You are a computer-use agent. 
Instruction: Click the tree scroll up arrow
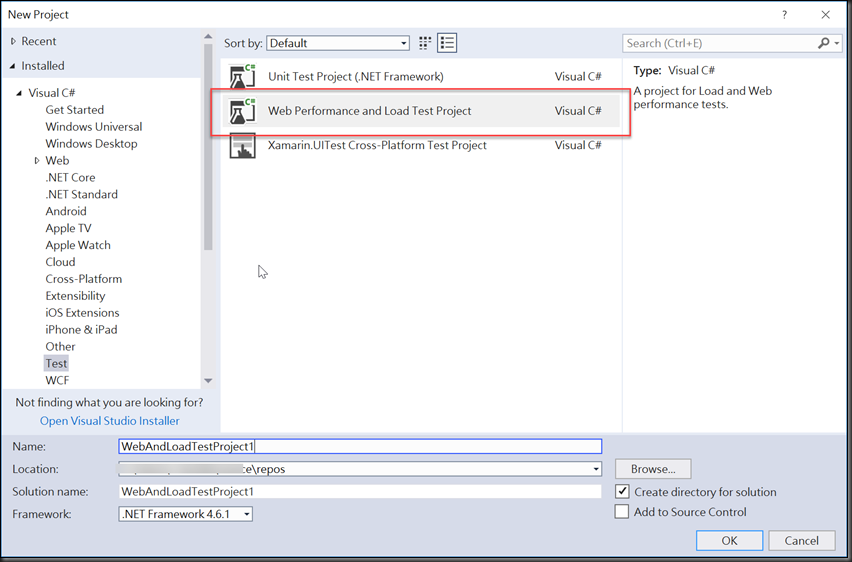pyautogui.click(x=208, y=36)
